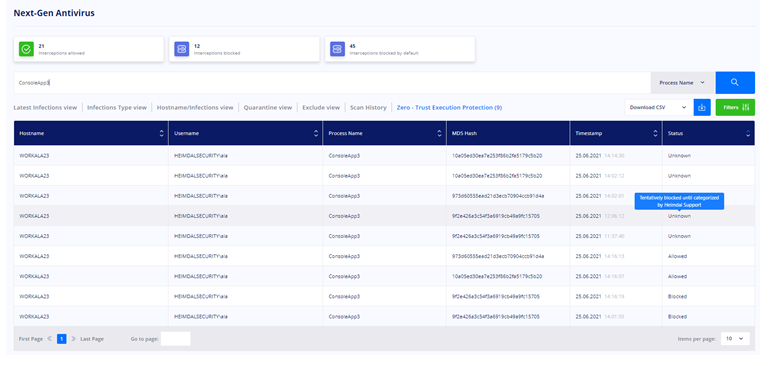Screen dimensions: 773x366
Task: Select page number 1 button
Action: pos(62,339)
